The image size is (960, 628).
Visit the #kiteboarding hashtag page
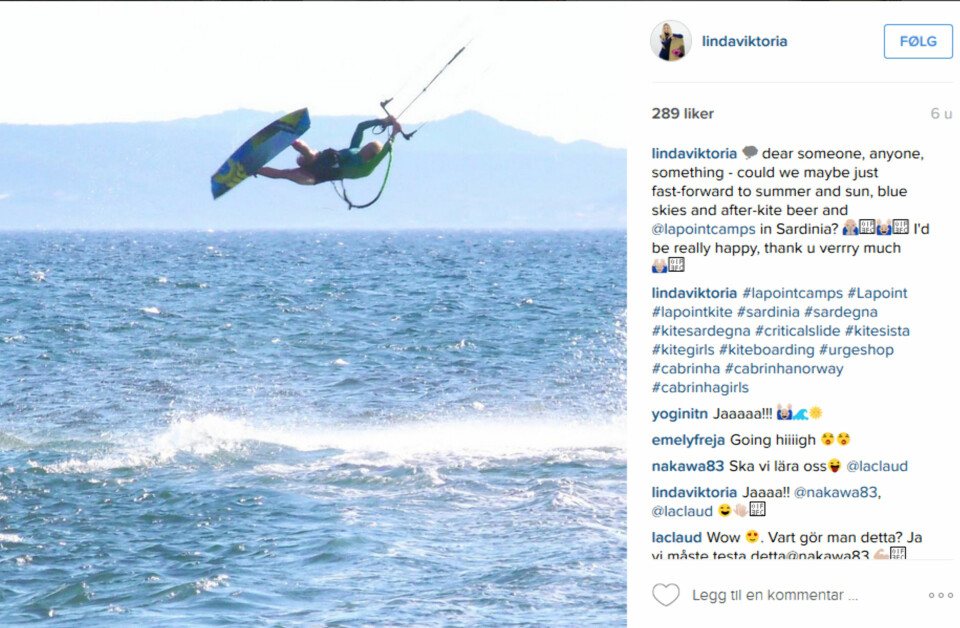point(767,350)
